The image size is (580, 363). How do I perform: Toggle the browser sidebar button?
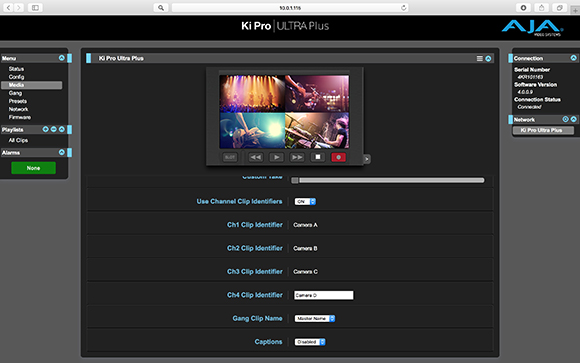pyautogui.click(x=35, y=7)
